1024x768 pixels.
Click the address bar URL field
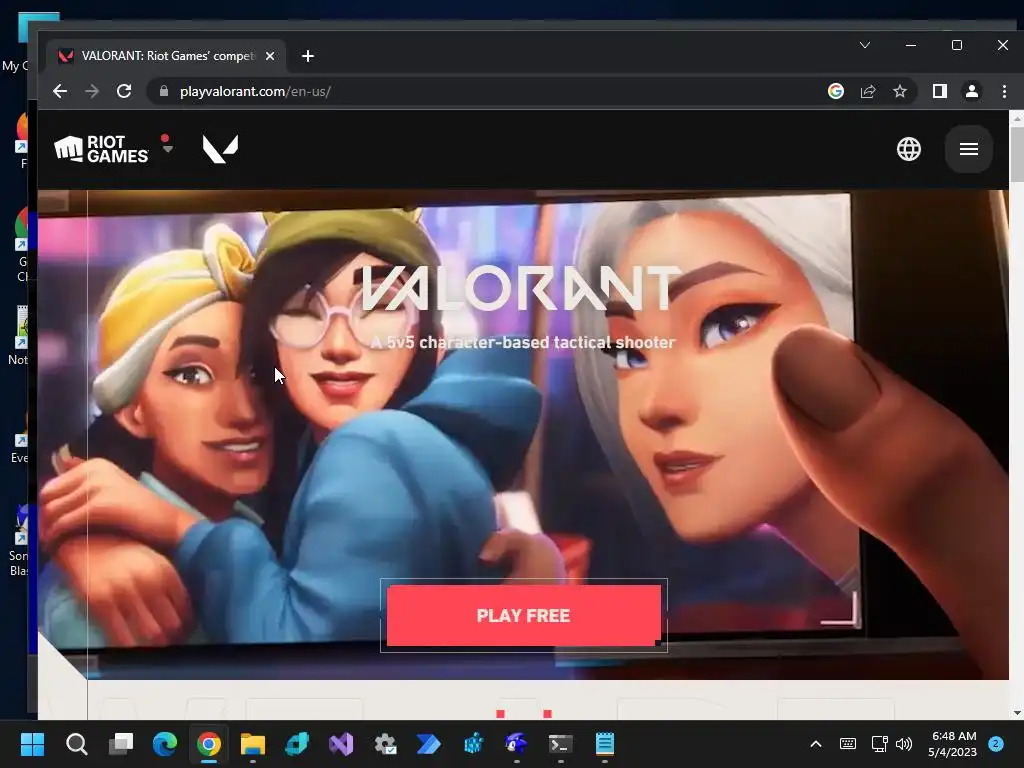(483, 91)
